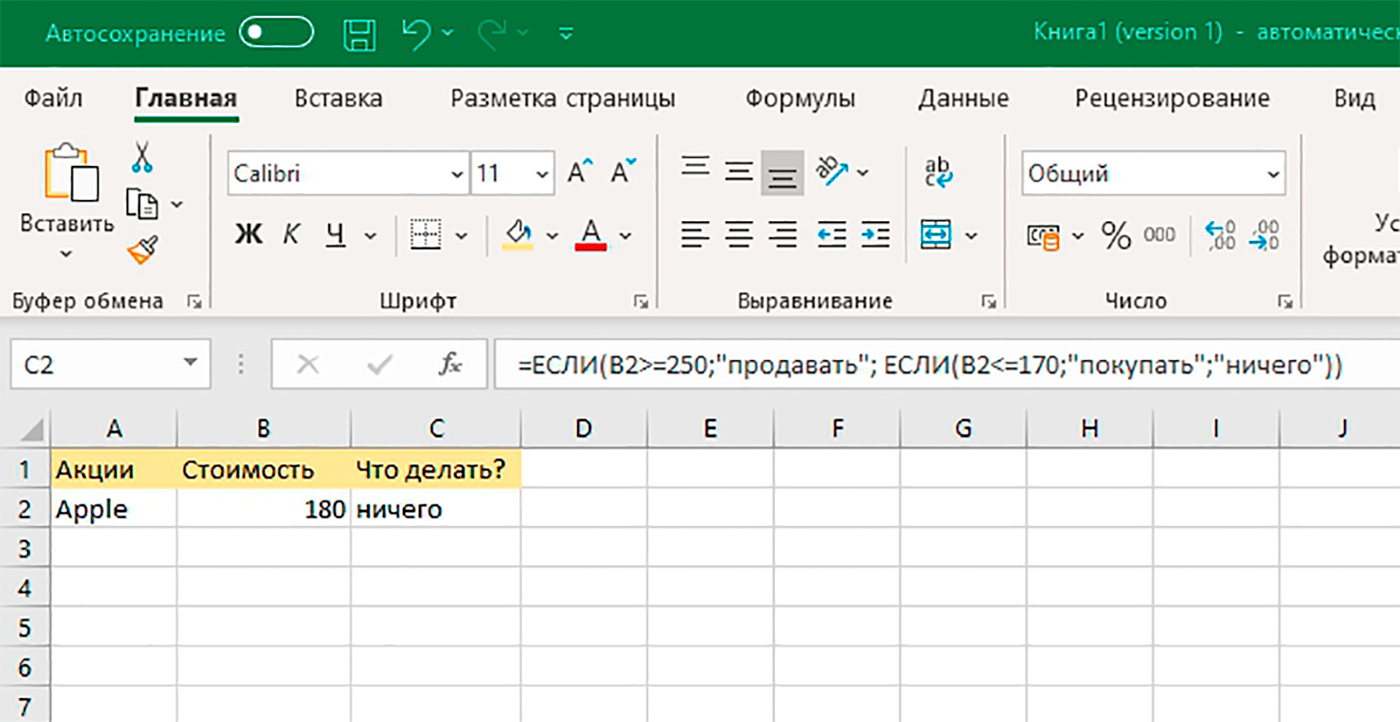
Task: Expand the Общий number format dropdown
Action: click(x=1273, y=174)
